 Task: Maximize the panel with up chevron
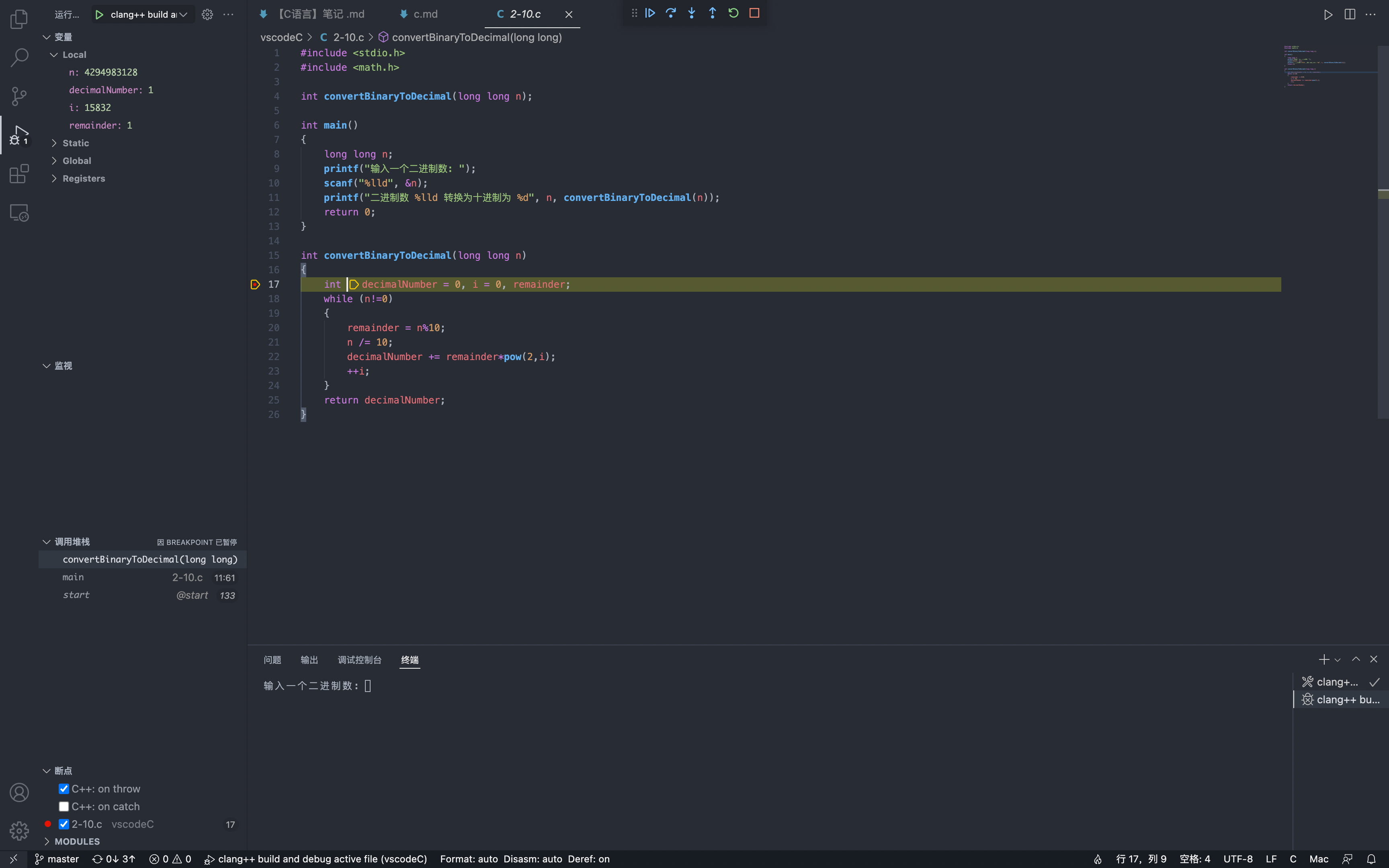(x=1356, y=659)
